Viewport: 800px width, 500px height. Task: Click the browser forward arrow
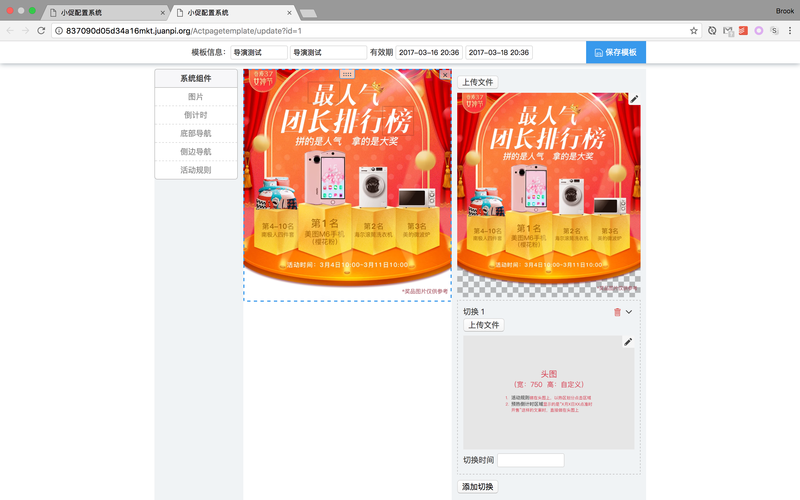(26, 31)
